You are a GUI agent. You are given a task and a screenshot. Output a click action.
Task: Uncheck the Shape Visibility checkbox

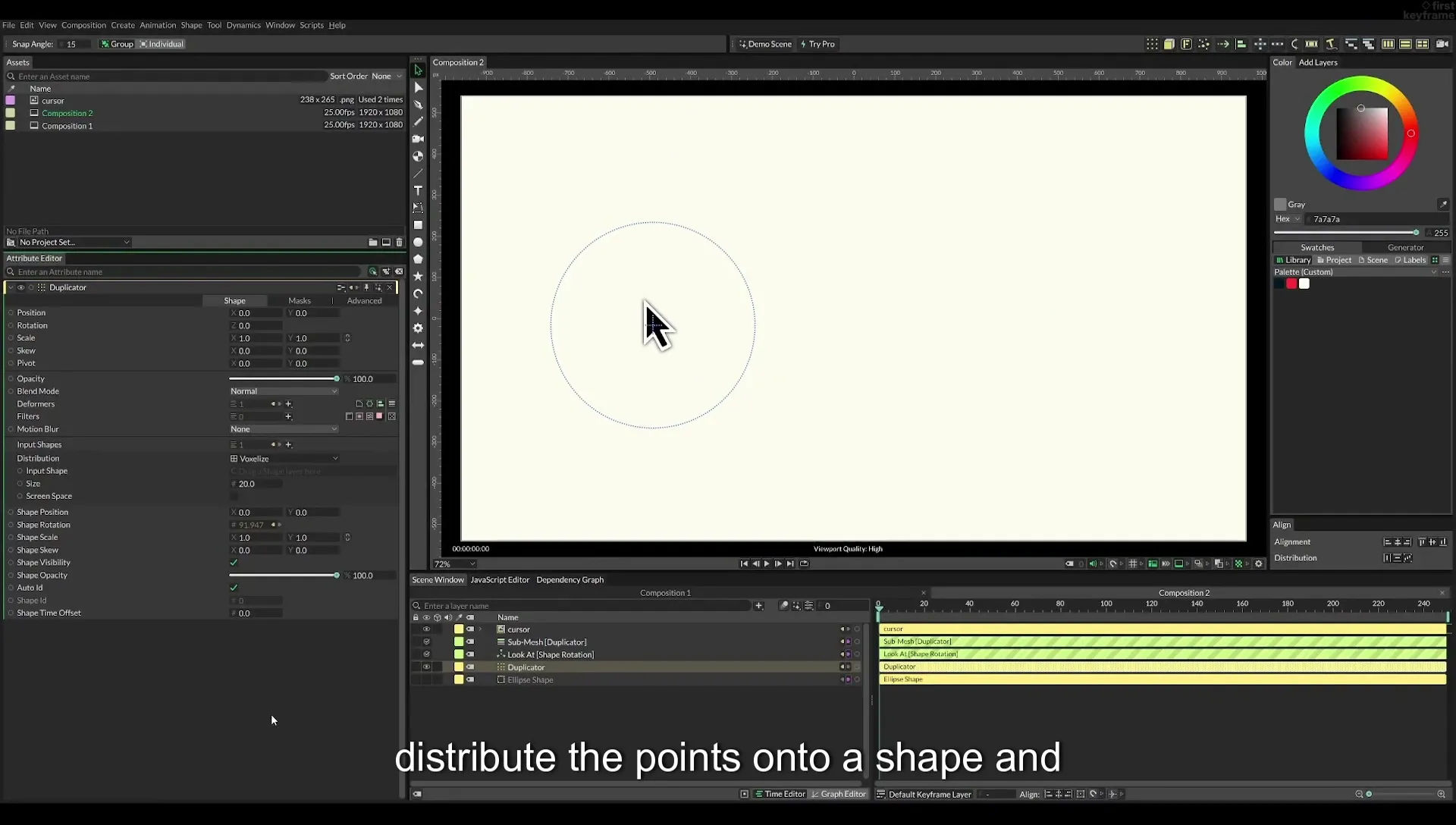coord(234,563)
